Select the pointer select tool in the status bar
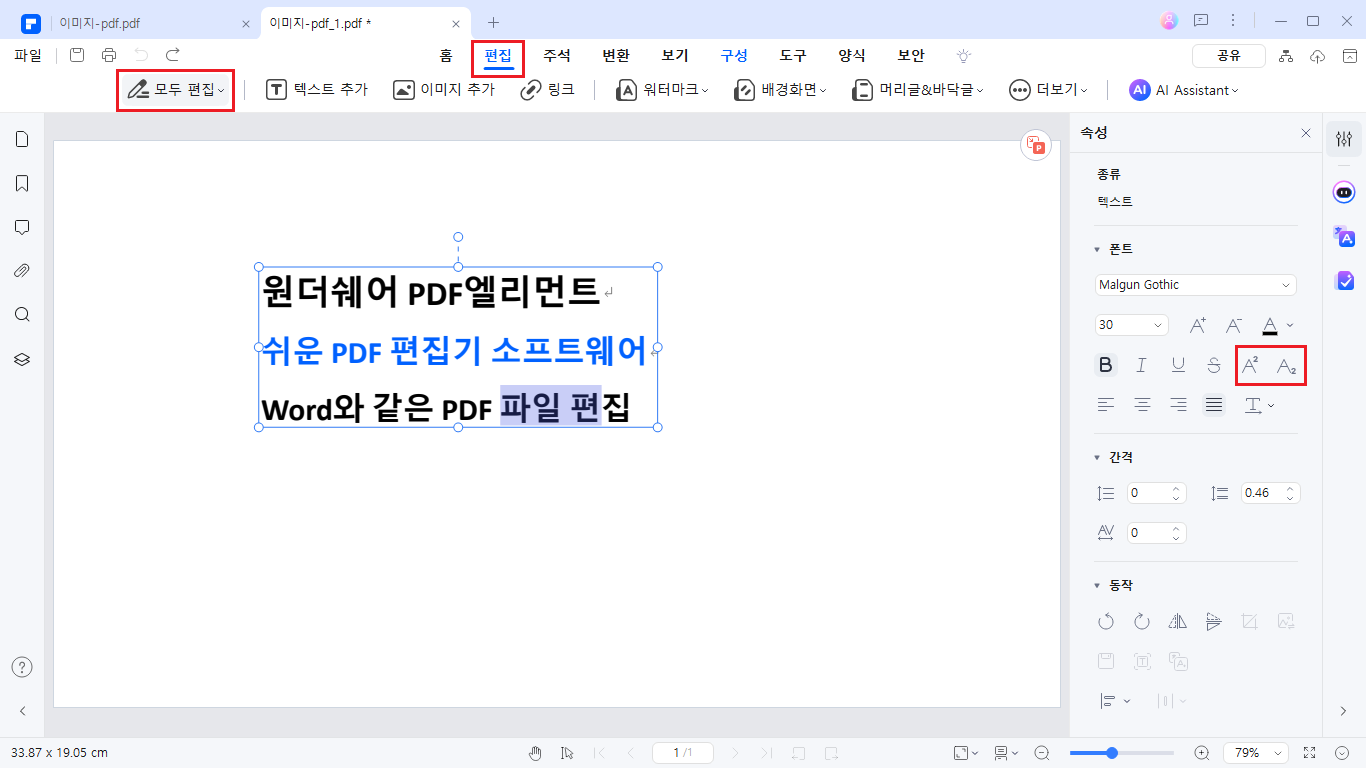Screen dimensions: 1366x768 [x=567, y=753]
